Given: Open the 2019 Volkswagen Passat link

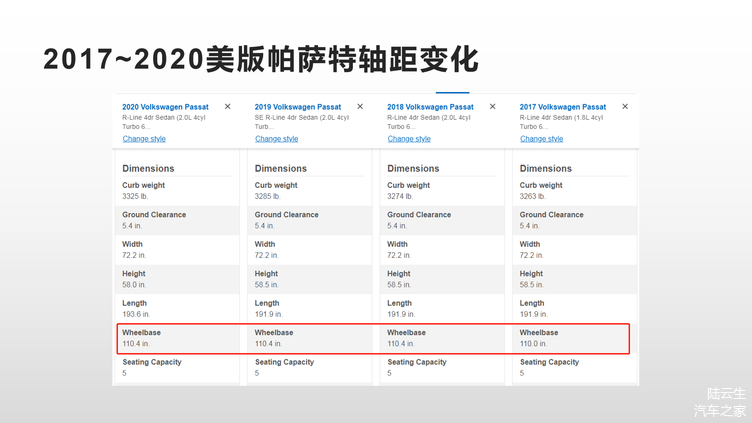Looking at the screenshot, I should pyautogui.click(x=298, y=107).
